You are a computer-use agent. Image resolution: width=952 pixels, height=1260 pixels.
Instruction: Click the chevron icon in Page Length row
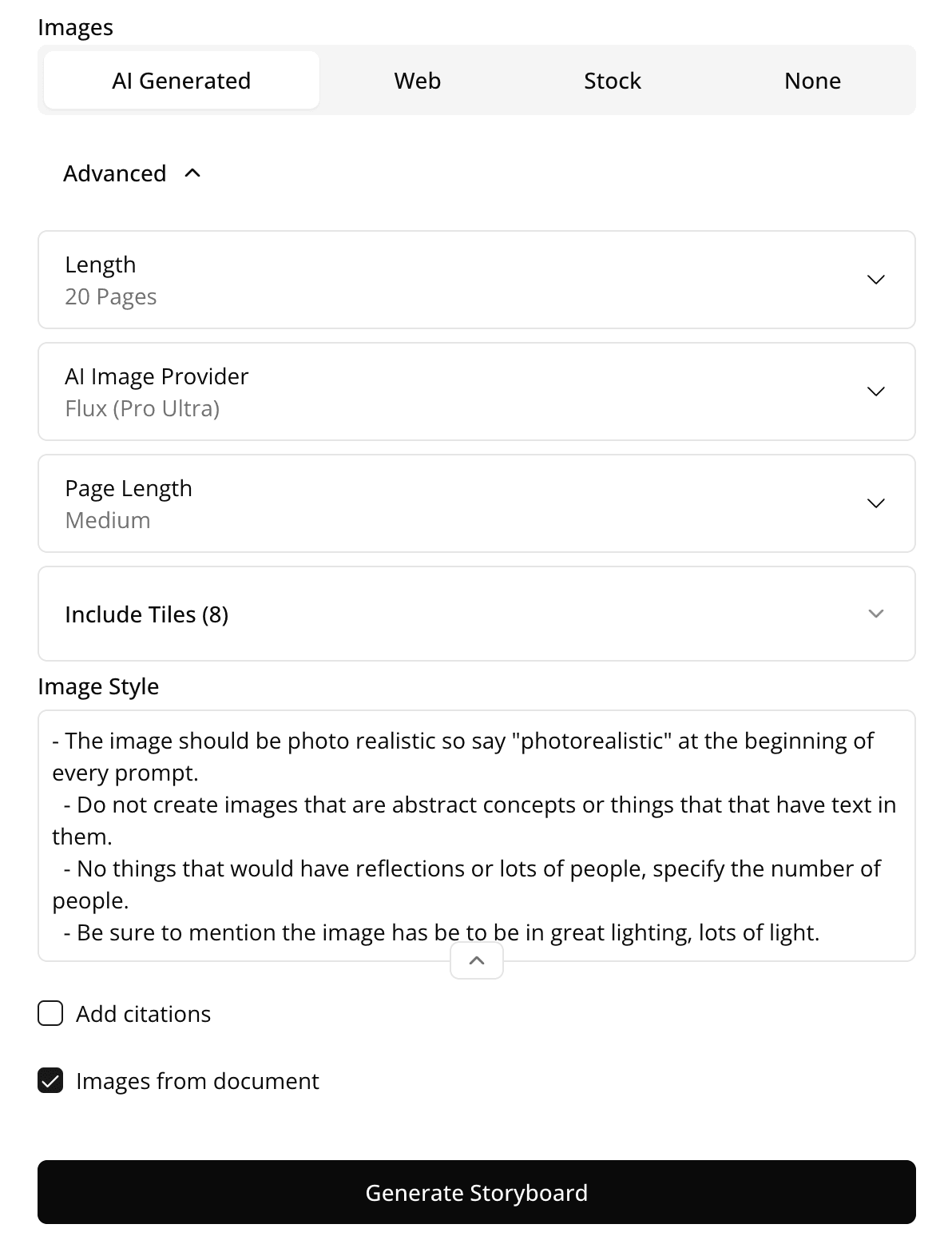[876, 503]
